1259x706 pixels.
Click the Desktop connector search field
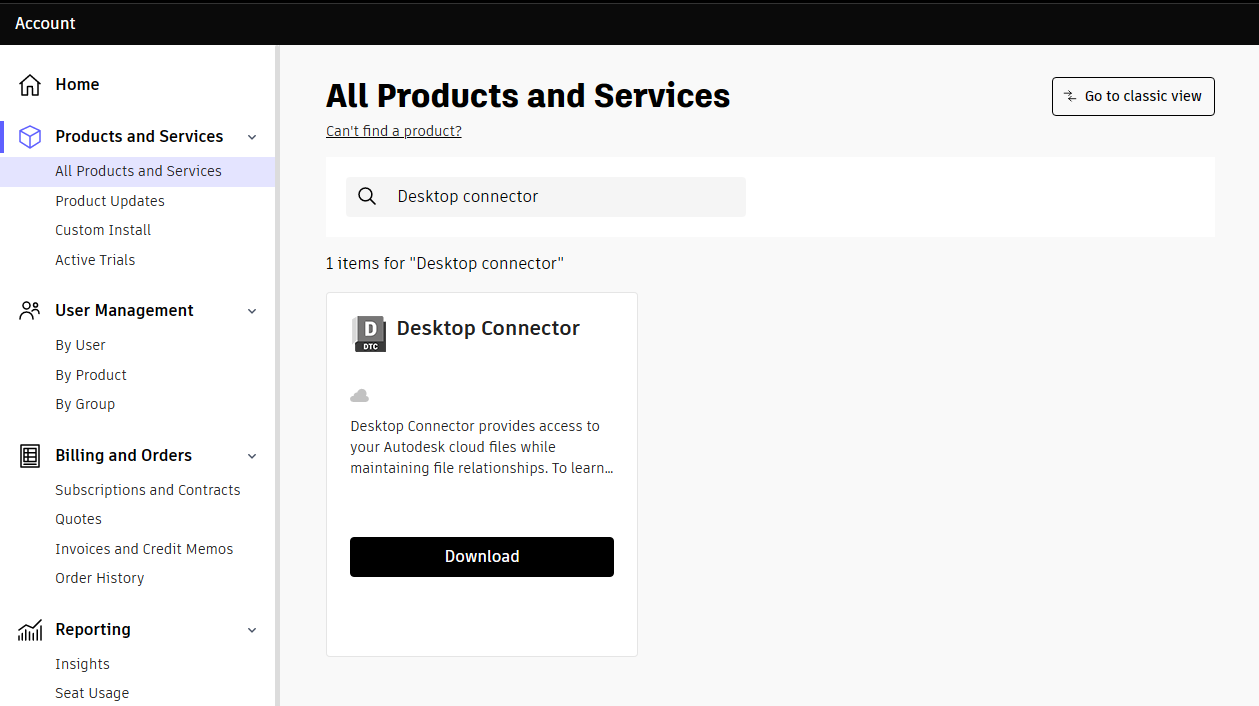click(x=560, y=197)
